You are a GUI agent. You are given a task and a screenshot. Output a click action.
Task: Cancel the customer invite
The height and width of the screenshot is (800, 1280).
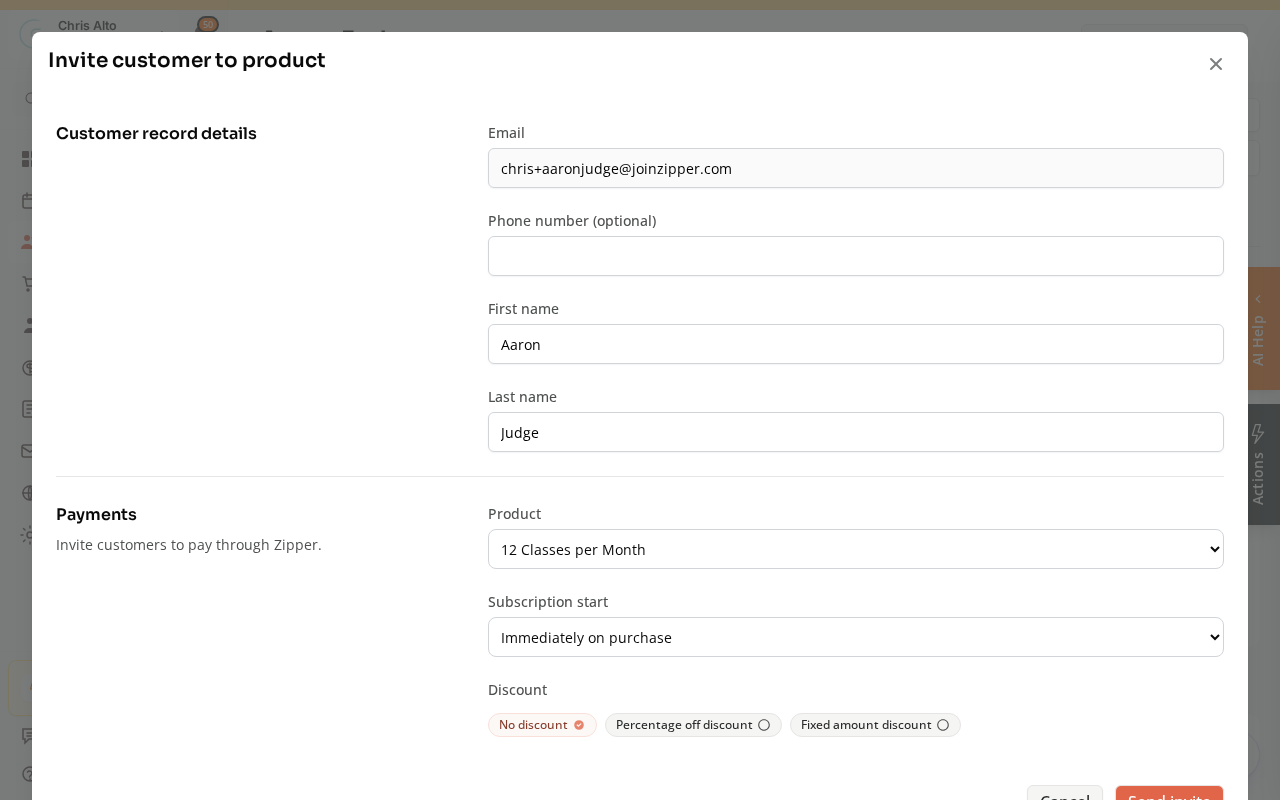1065,793
